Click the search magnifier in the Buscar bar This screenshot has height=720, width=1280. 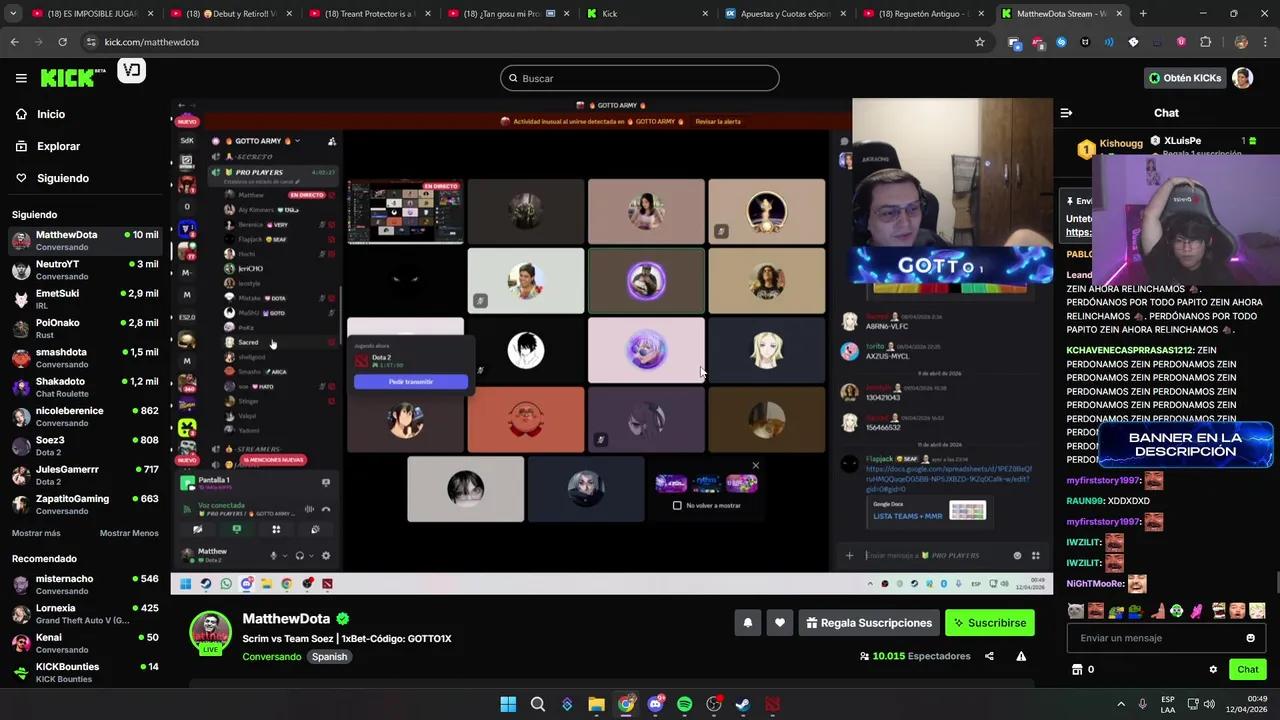(x=513, y=78)
